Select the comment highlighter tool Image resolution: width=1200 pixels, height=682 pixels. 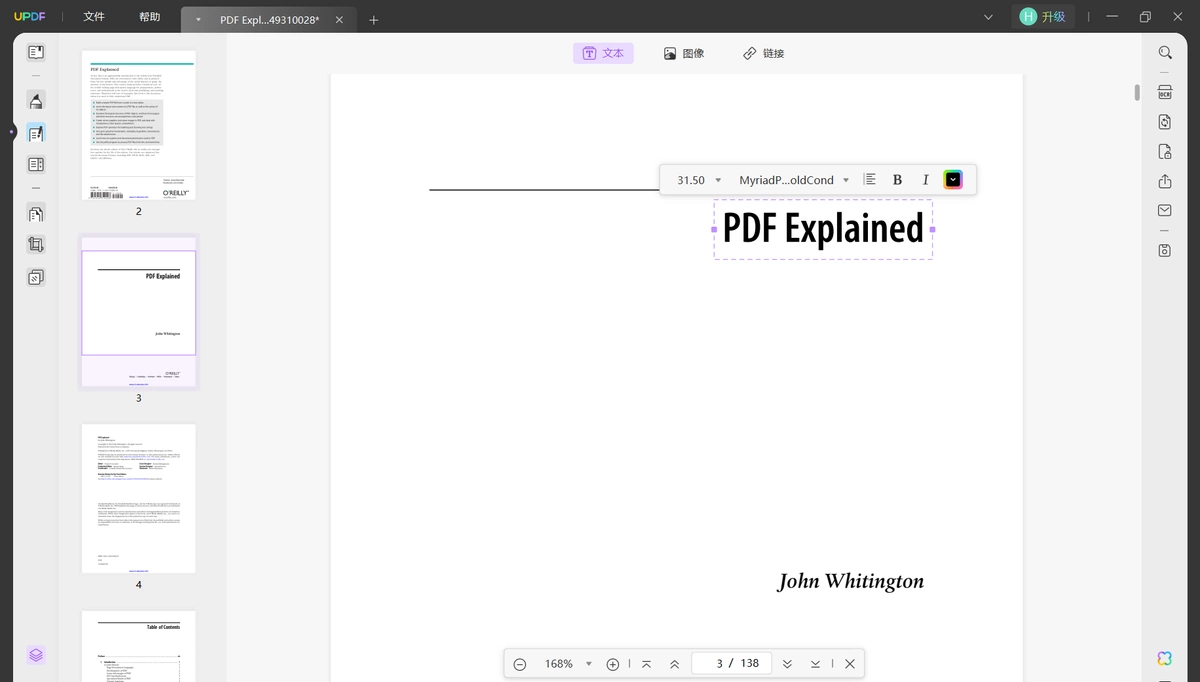[36, 100]
